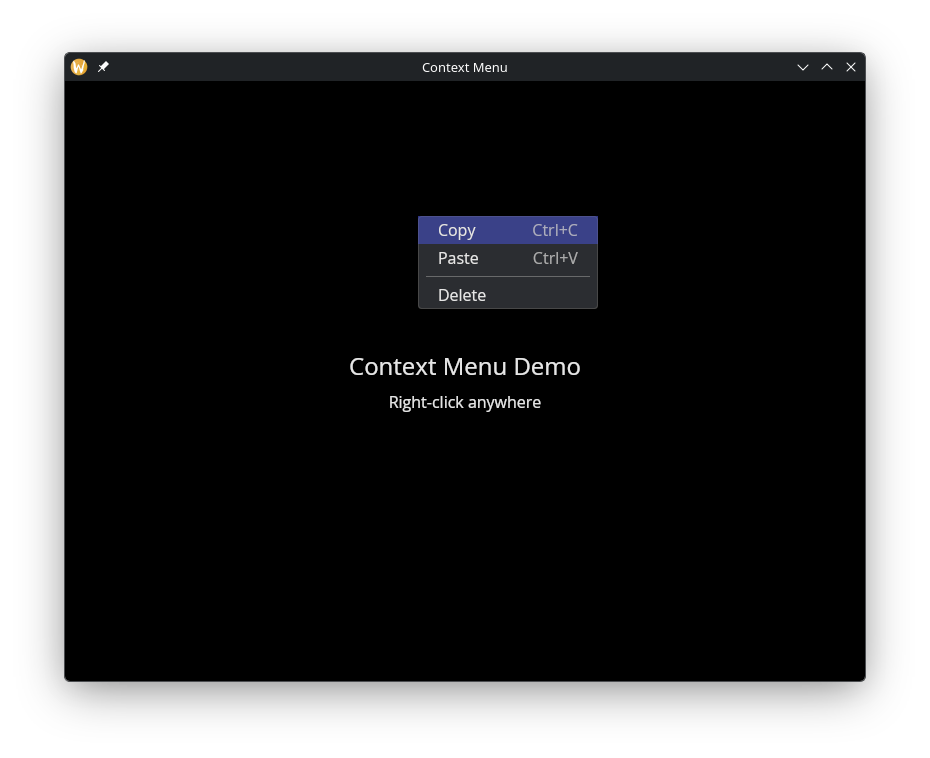Select Copy from the context menu

[x=457, y=230]
